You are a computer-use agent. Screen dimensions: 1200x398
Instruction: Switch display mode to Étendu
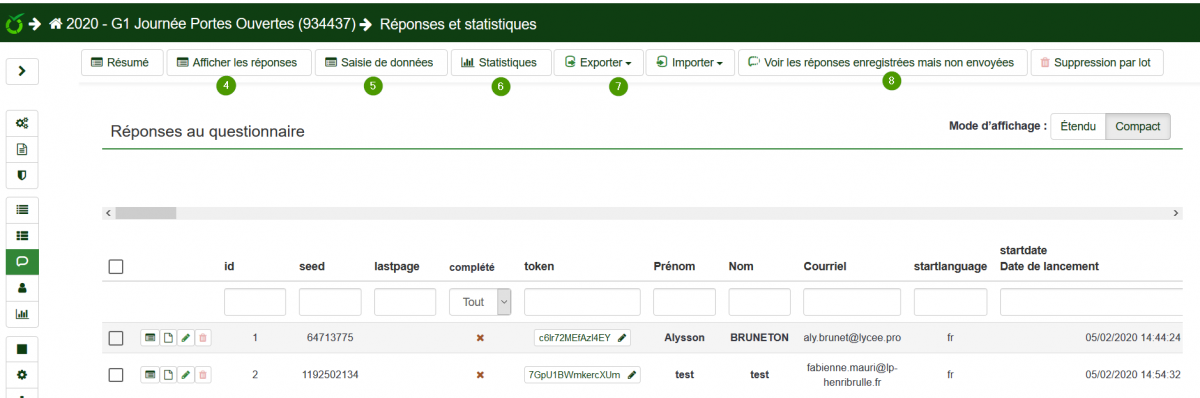pyautogui.click(x=1078, y=127)
